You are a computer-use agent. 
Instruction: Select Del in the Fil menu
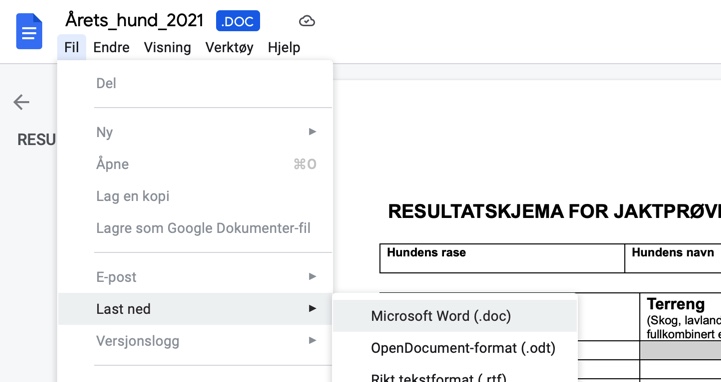[x=195, y=83]
